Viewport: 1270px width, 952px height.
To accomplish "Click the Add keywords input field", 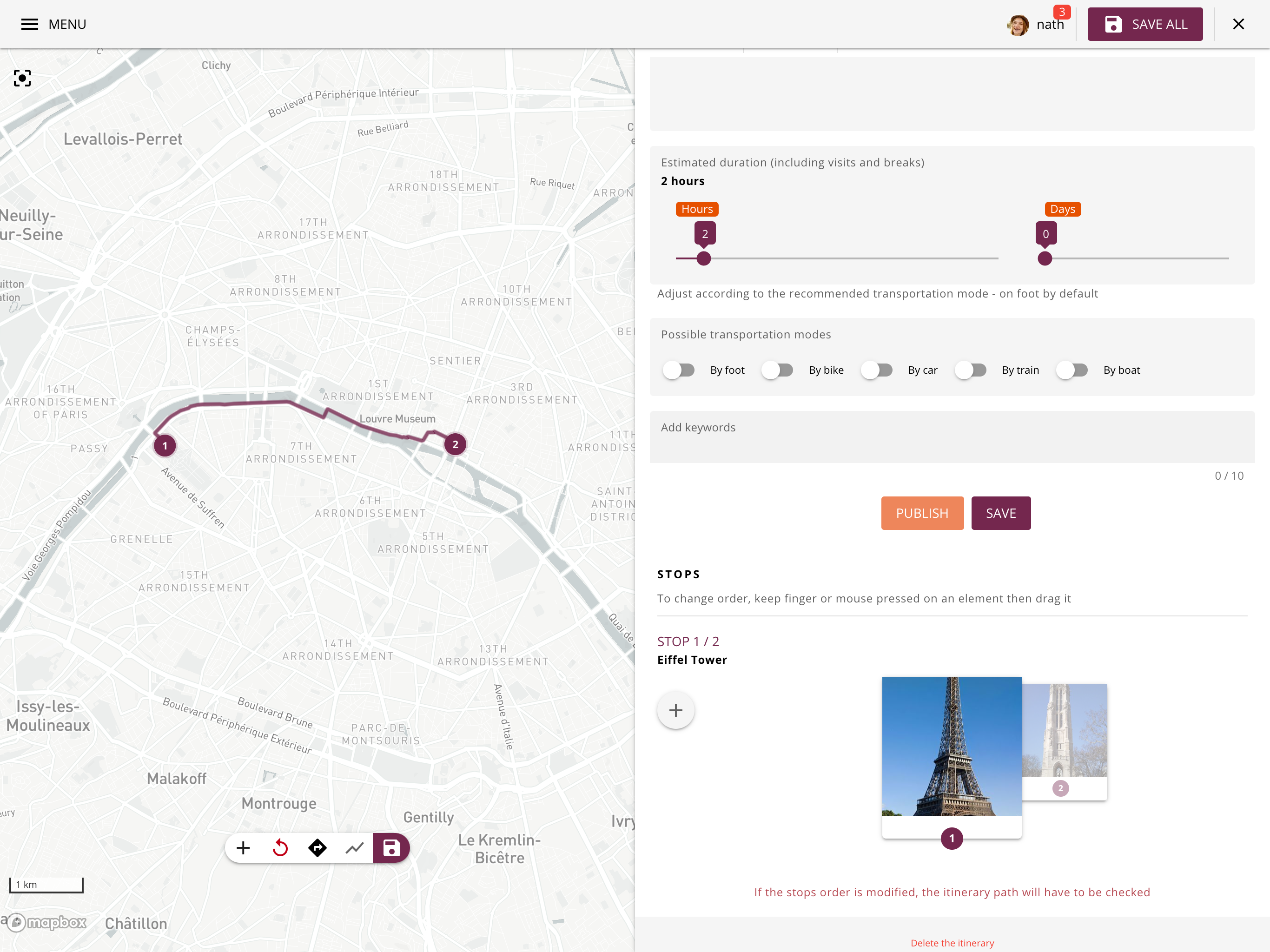I will click(952, 436).
